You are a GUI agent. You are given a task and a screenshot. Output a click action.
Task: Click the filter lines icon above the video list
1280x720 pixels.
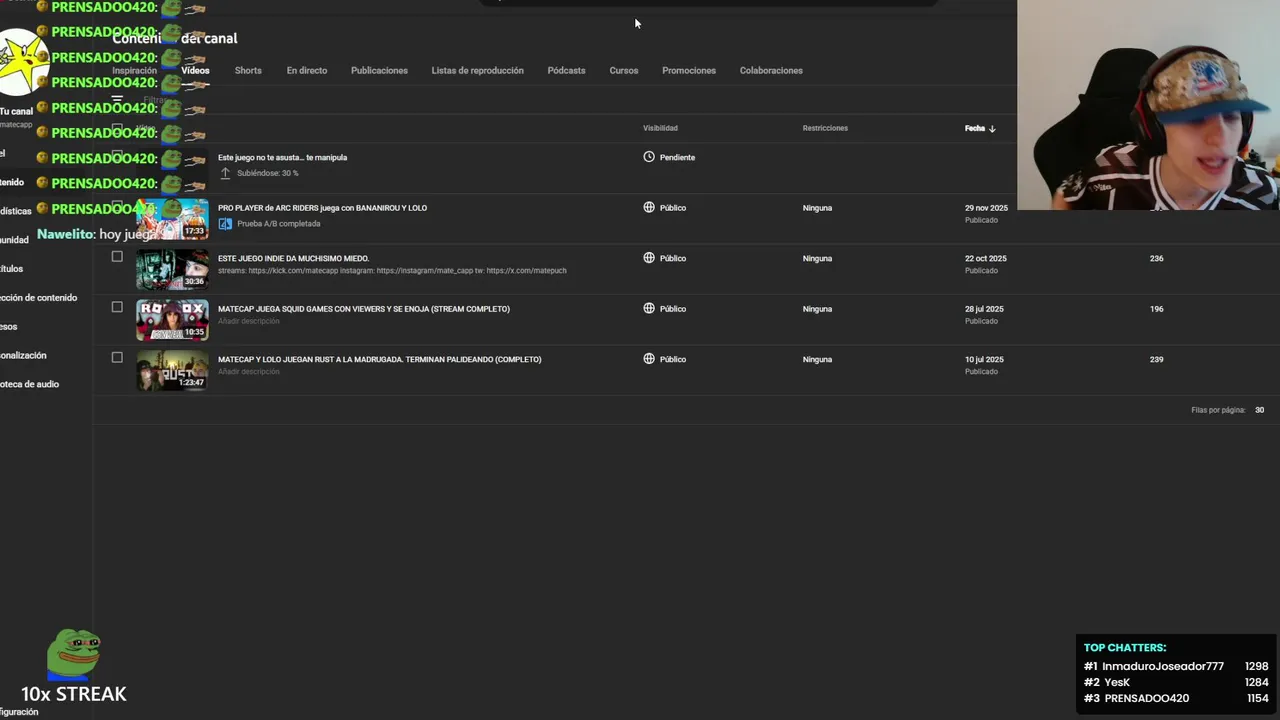pos(117,100)
